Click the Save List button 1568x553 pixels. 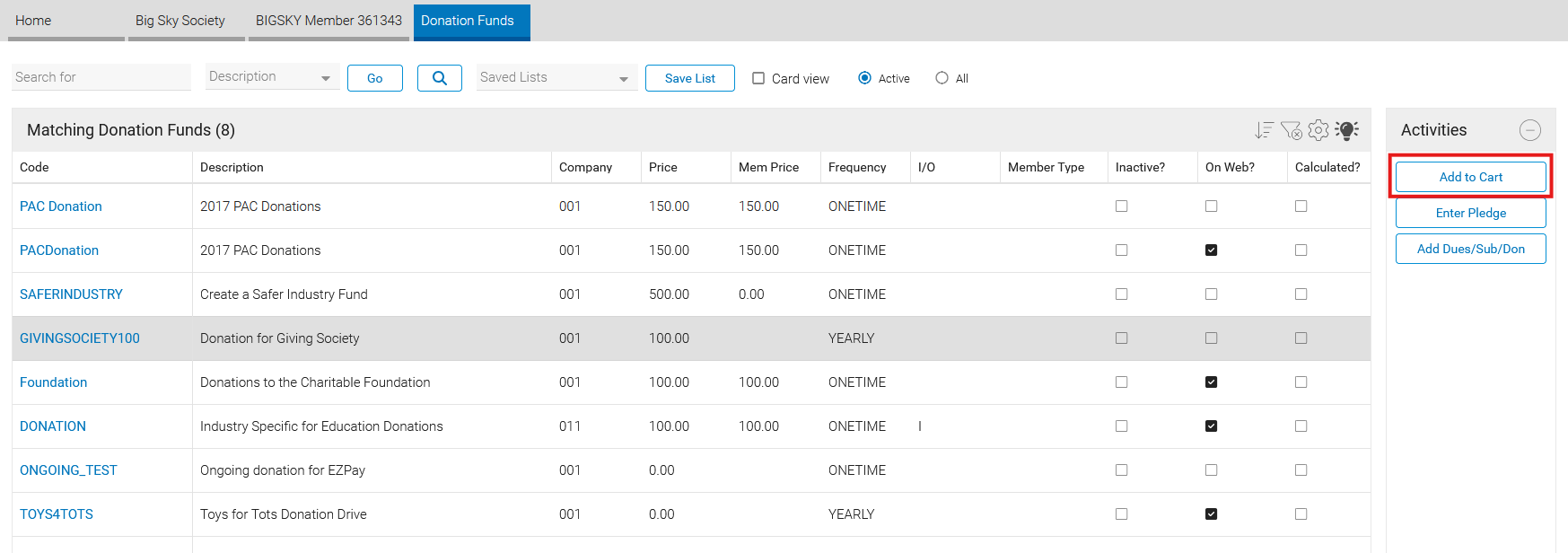[690, 78]
